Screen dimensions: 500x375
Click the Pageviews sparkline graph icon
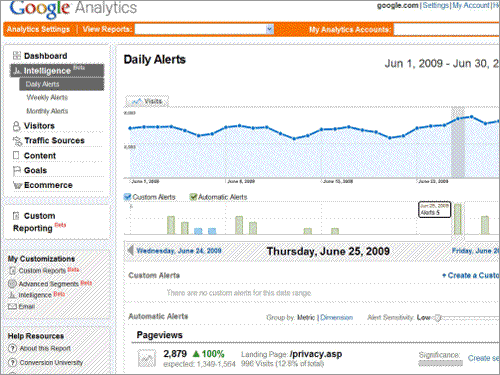point(147,358)
